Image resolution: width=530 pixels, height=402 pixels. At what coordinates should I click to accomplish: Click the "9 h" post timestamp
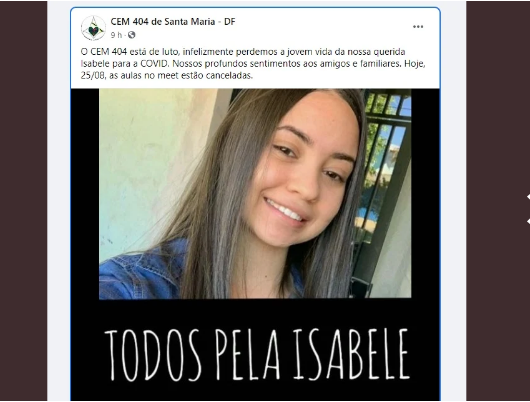pos(116,35)
